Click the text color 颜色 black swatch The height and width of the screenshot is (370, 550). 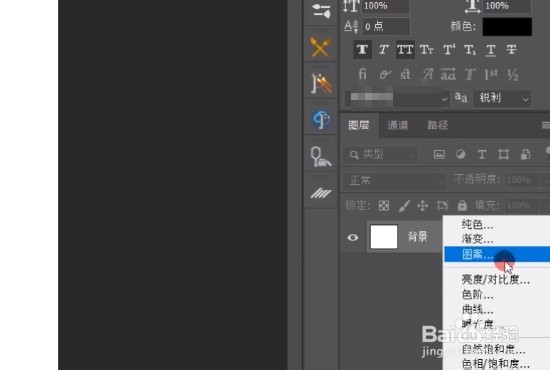point(507,27)
